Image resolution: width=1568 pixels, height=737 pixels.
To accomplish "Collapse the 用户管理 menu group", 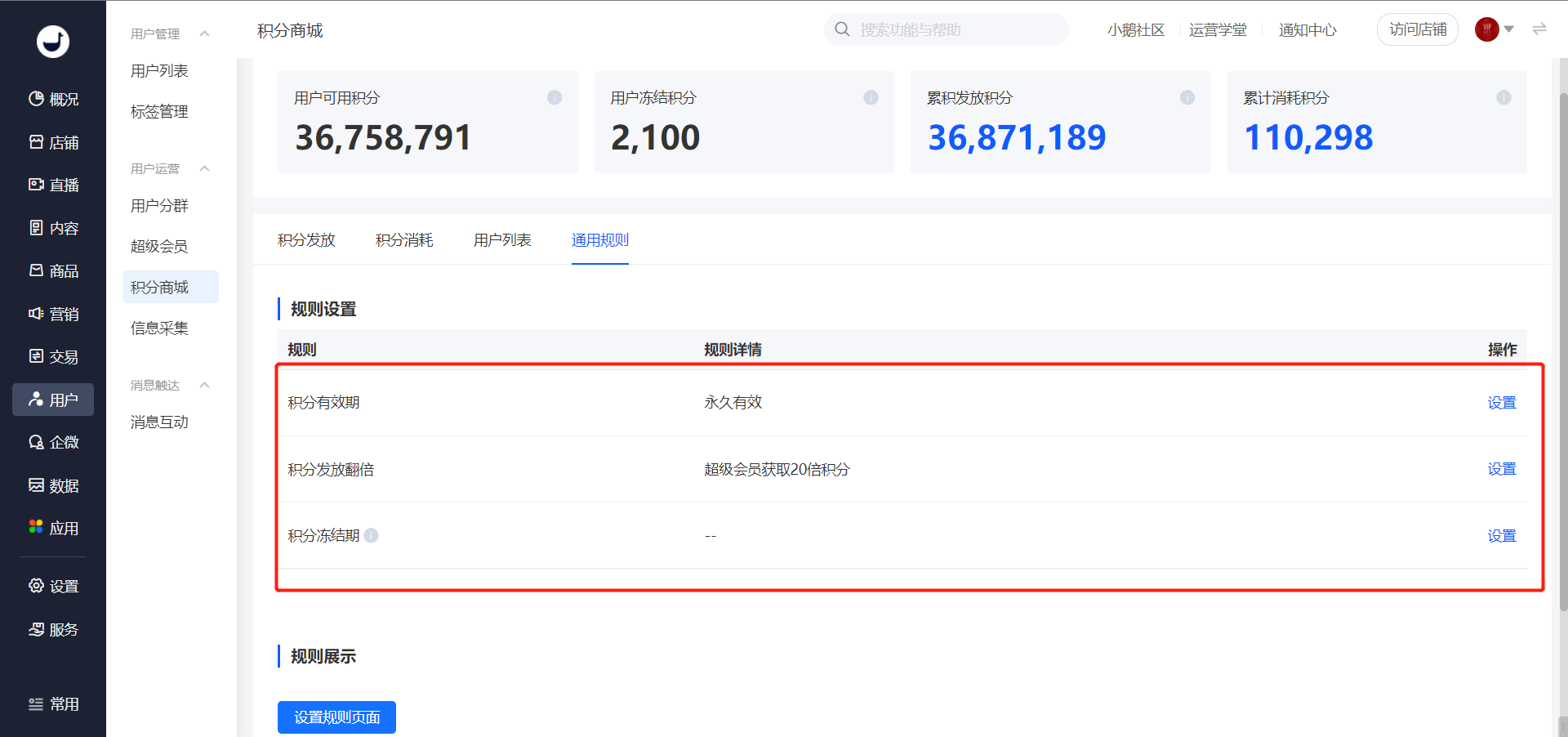I will [205, 33].
